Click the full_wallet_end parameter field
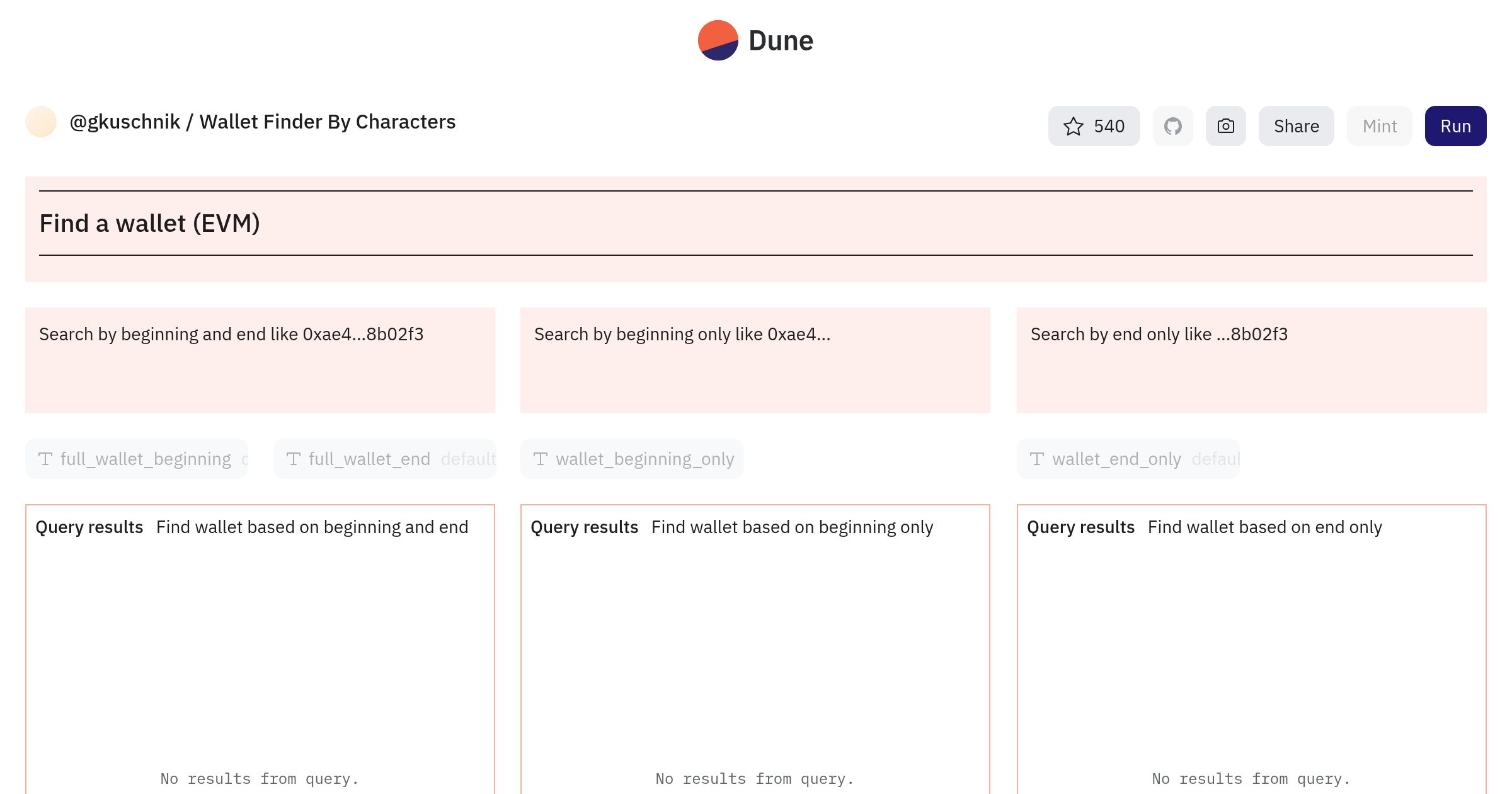The width and height of the screenshot is (1512, 794). 384,459
